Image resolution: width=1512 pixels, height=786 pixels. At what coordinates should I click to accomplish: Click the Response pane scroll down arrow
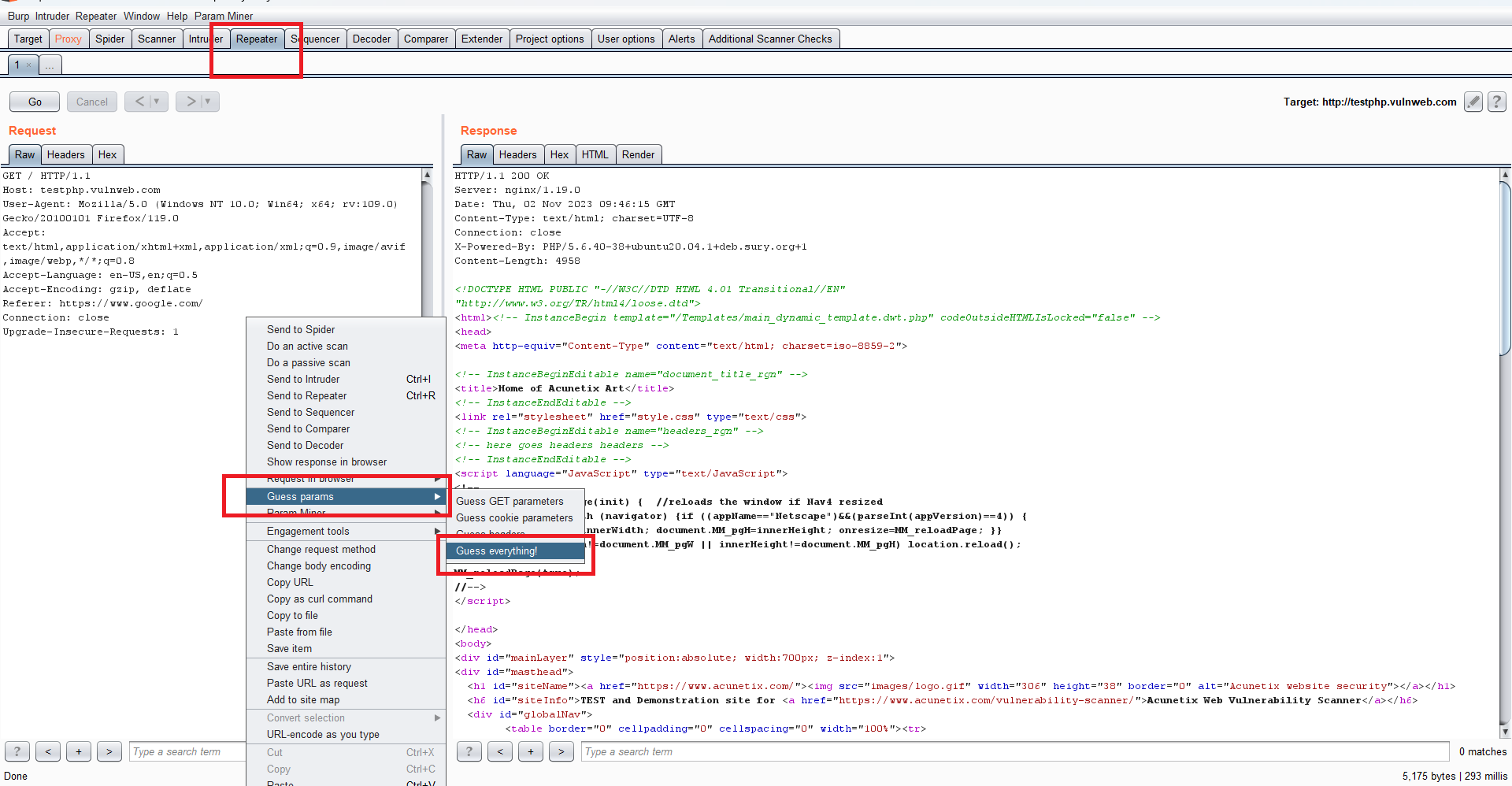click(1505, 732)
